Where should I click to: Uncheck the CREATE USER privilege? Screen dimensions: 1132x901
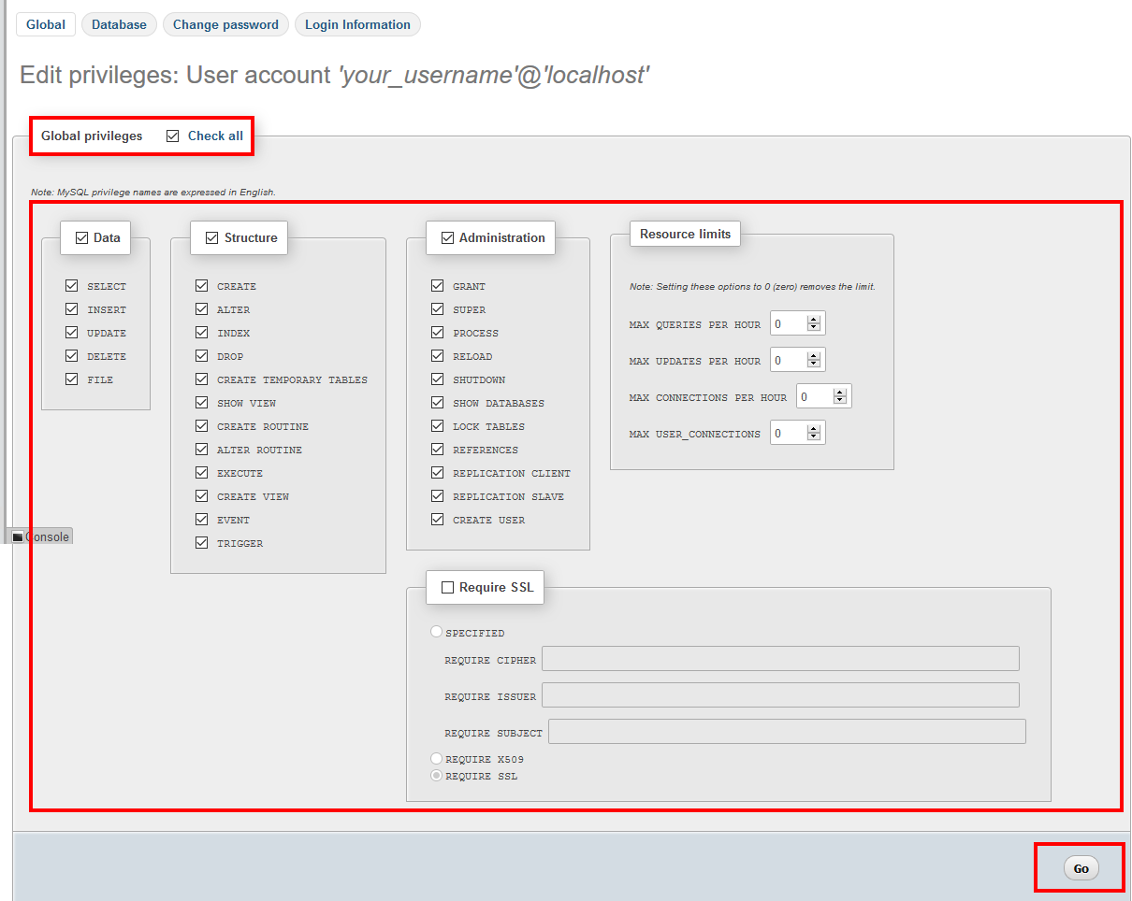coord(437,519)
